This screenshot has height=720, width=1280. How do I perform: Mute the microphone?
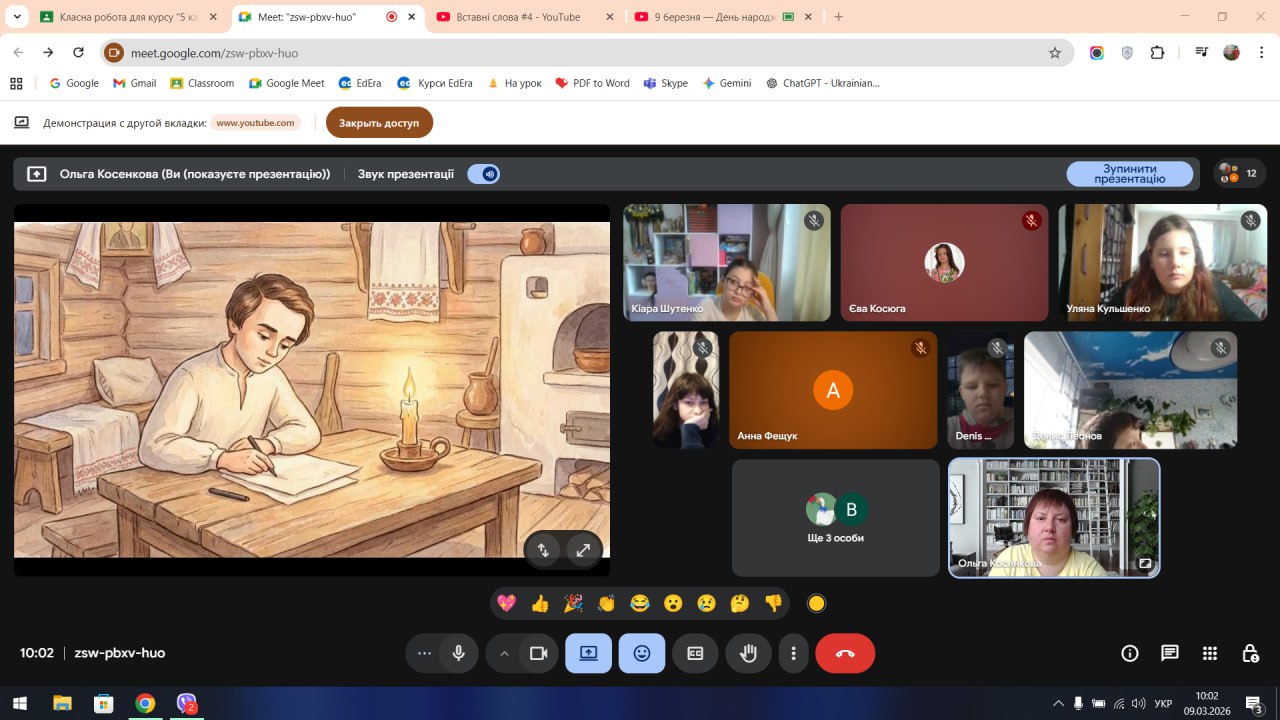(458, 653)
